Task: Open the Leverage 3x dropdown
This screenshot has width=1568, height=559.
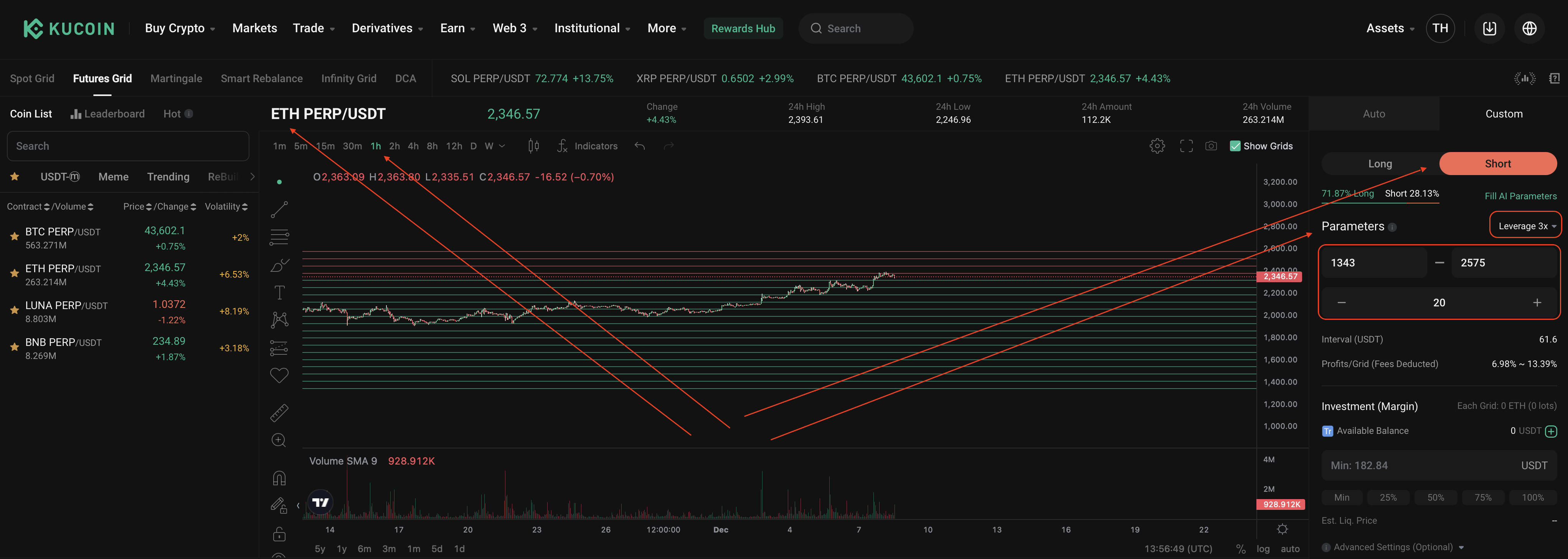Action: pos(1525,226)
